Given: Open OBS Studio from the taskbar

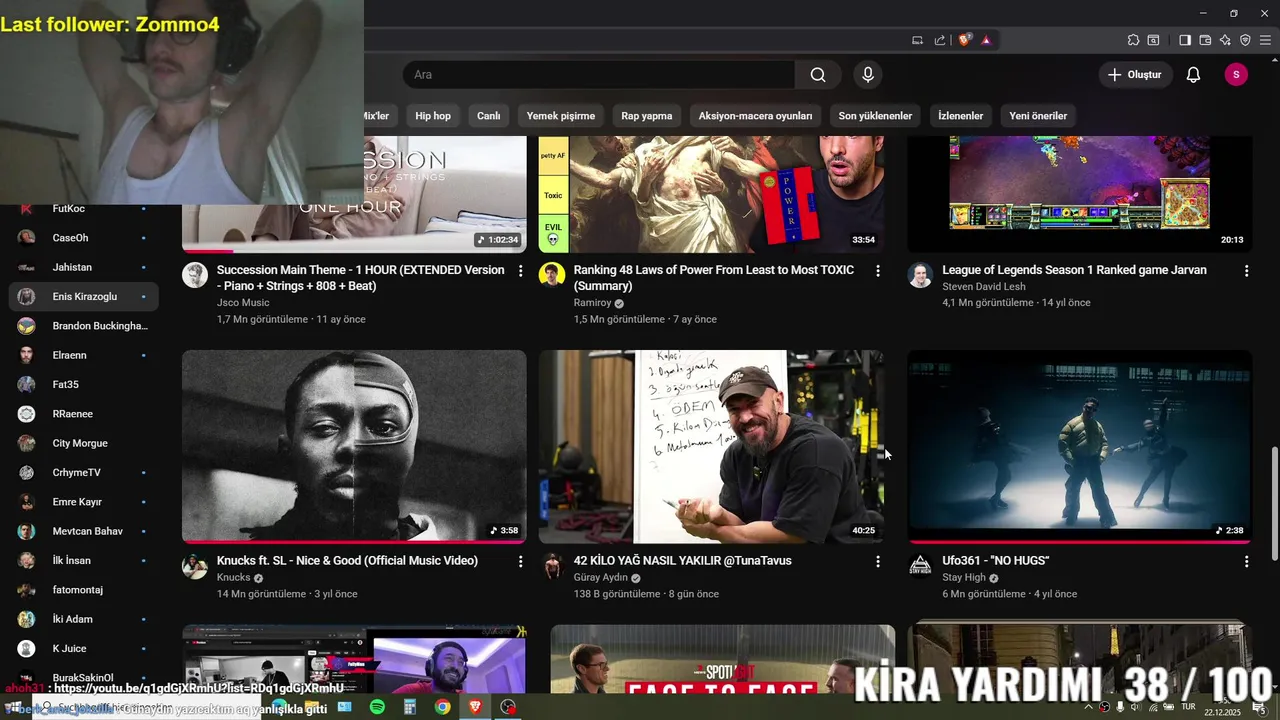Looking at the screenshot, I should (x=508, y=707).
